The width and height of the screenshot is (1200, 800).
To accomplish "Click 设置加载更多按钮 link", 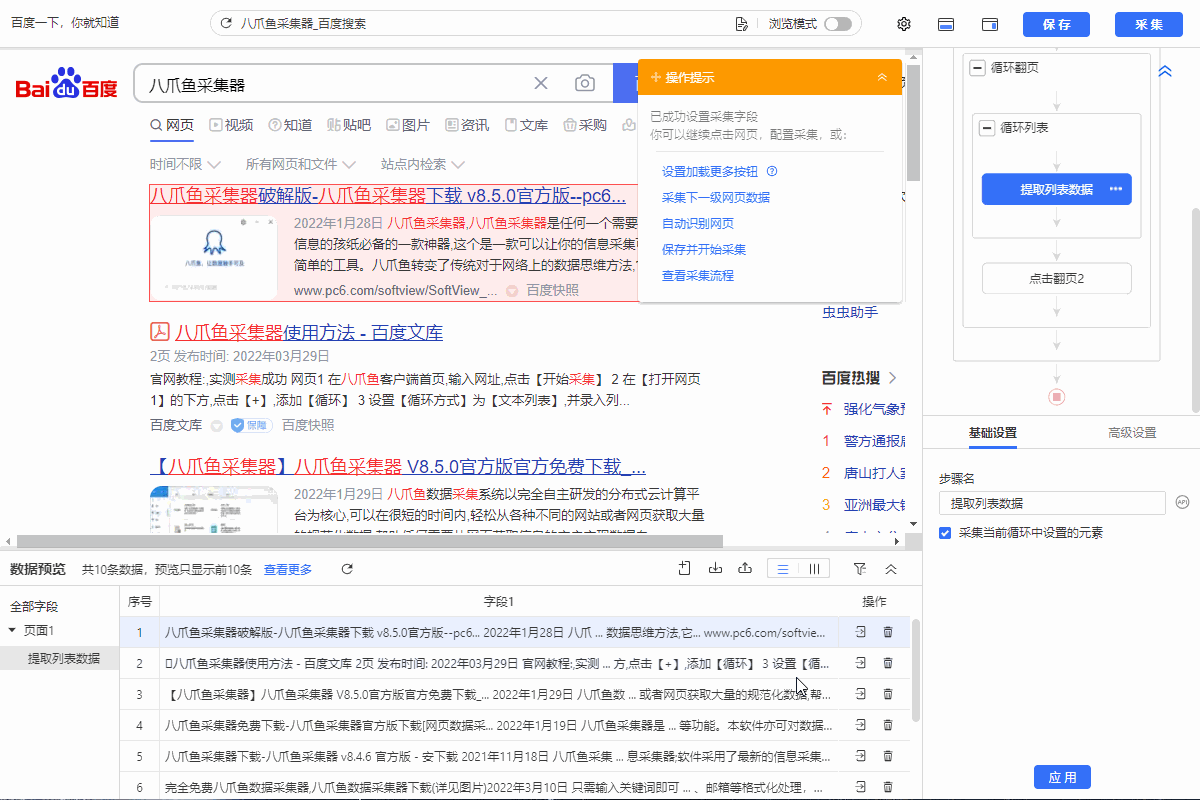I will (710, 171).
